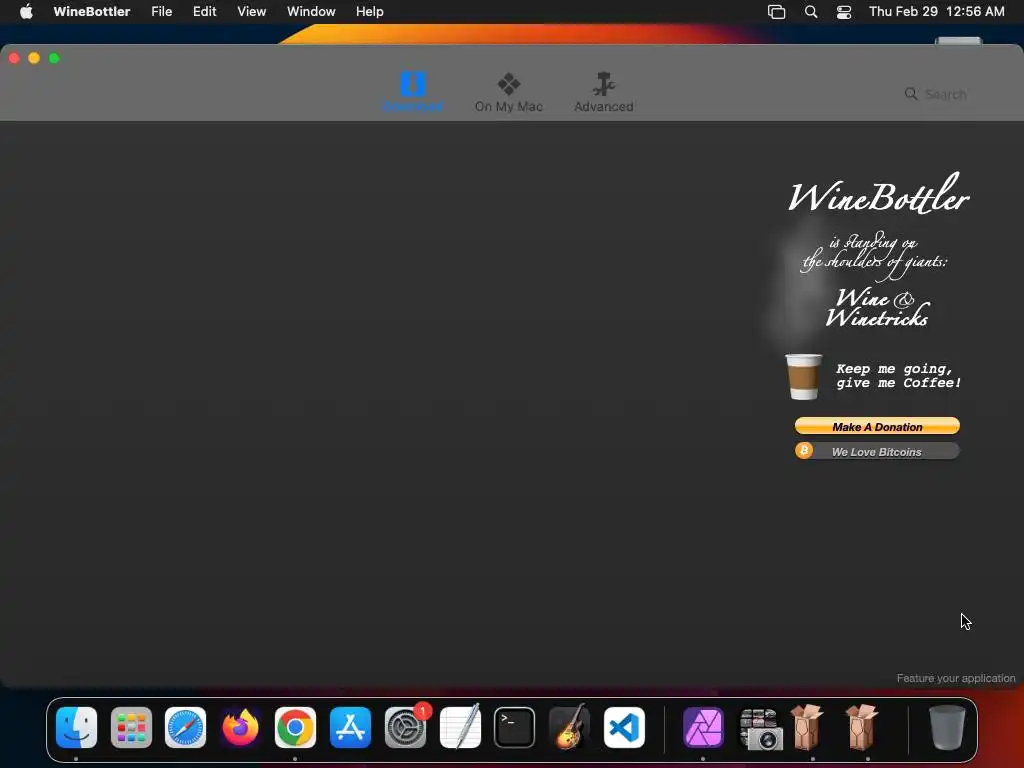Viewport: 1024px width, 768px height.
Task: Open Finder from the Dock
Action: [x=76, y=728]
